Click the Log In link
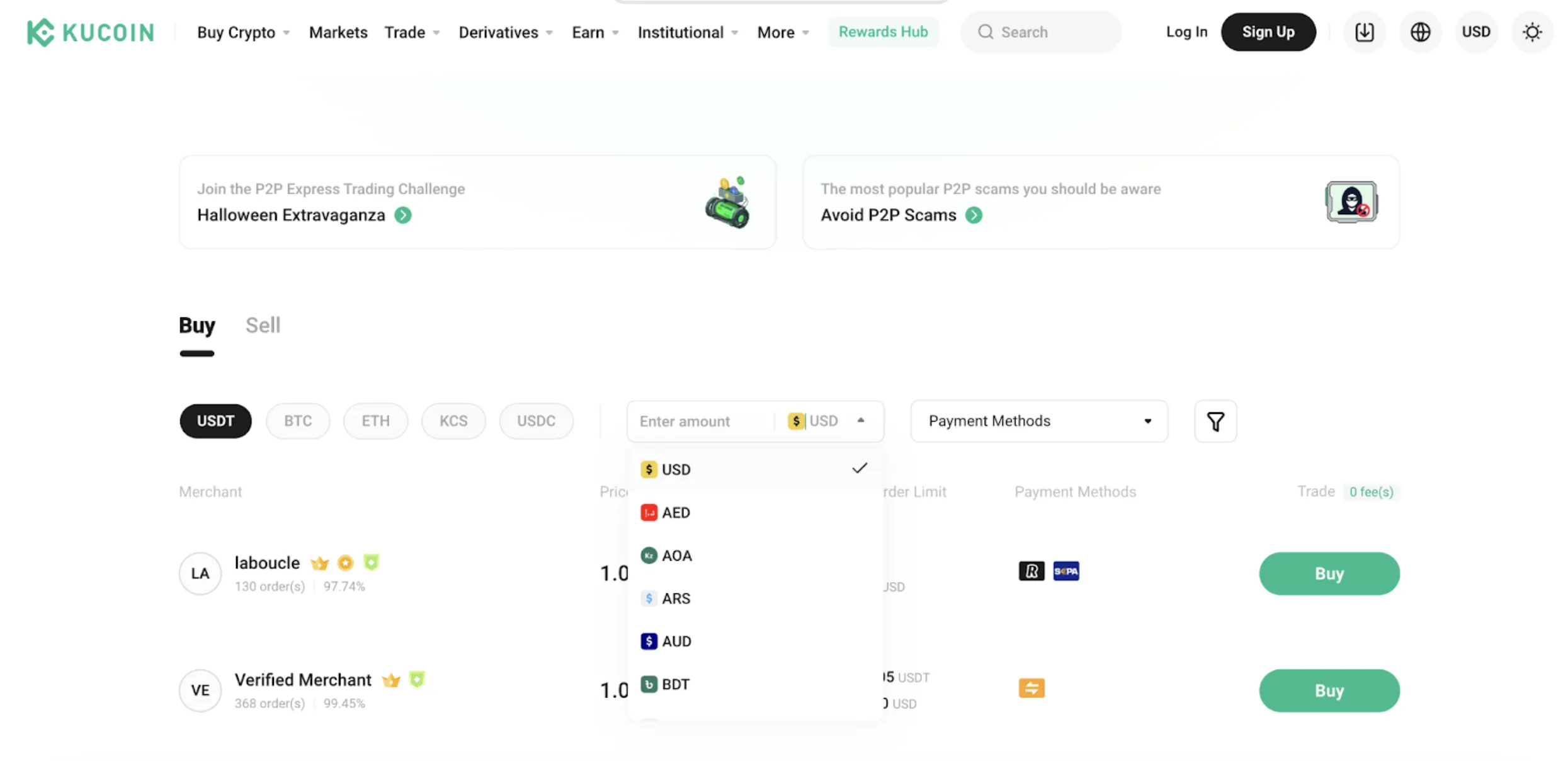 1186,32
